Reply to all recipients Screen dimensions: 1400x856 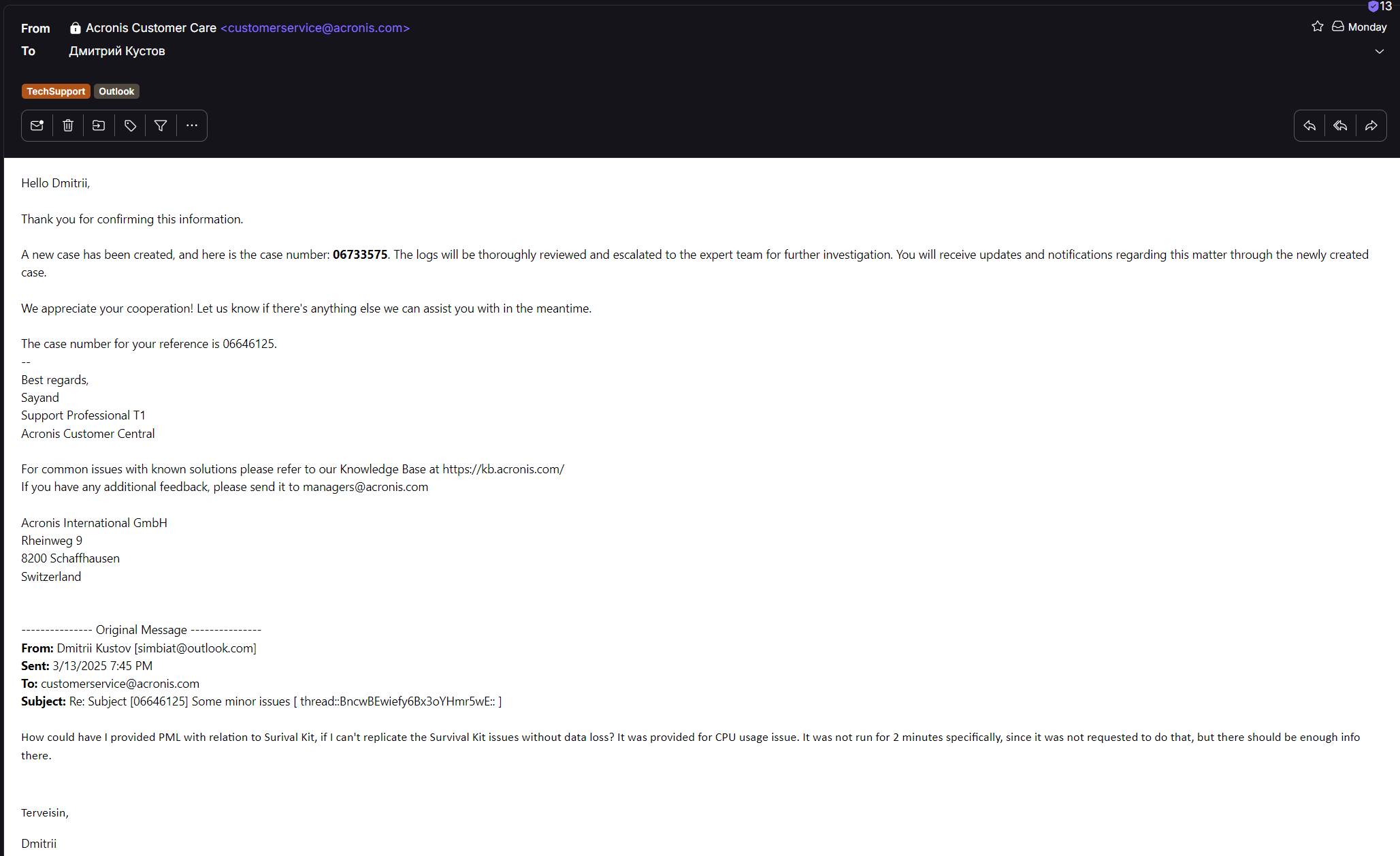pos(1340,125)
